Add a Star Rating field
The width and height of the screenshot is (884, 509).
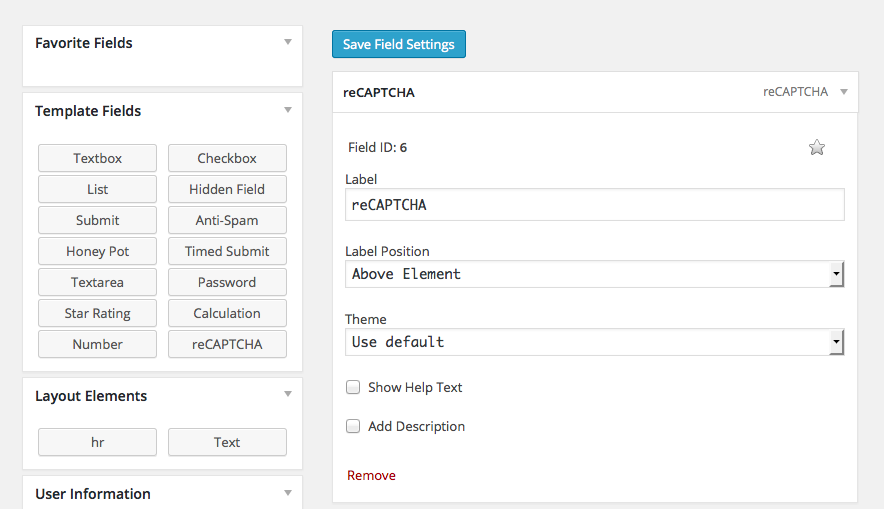point(97,313)
